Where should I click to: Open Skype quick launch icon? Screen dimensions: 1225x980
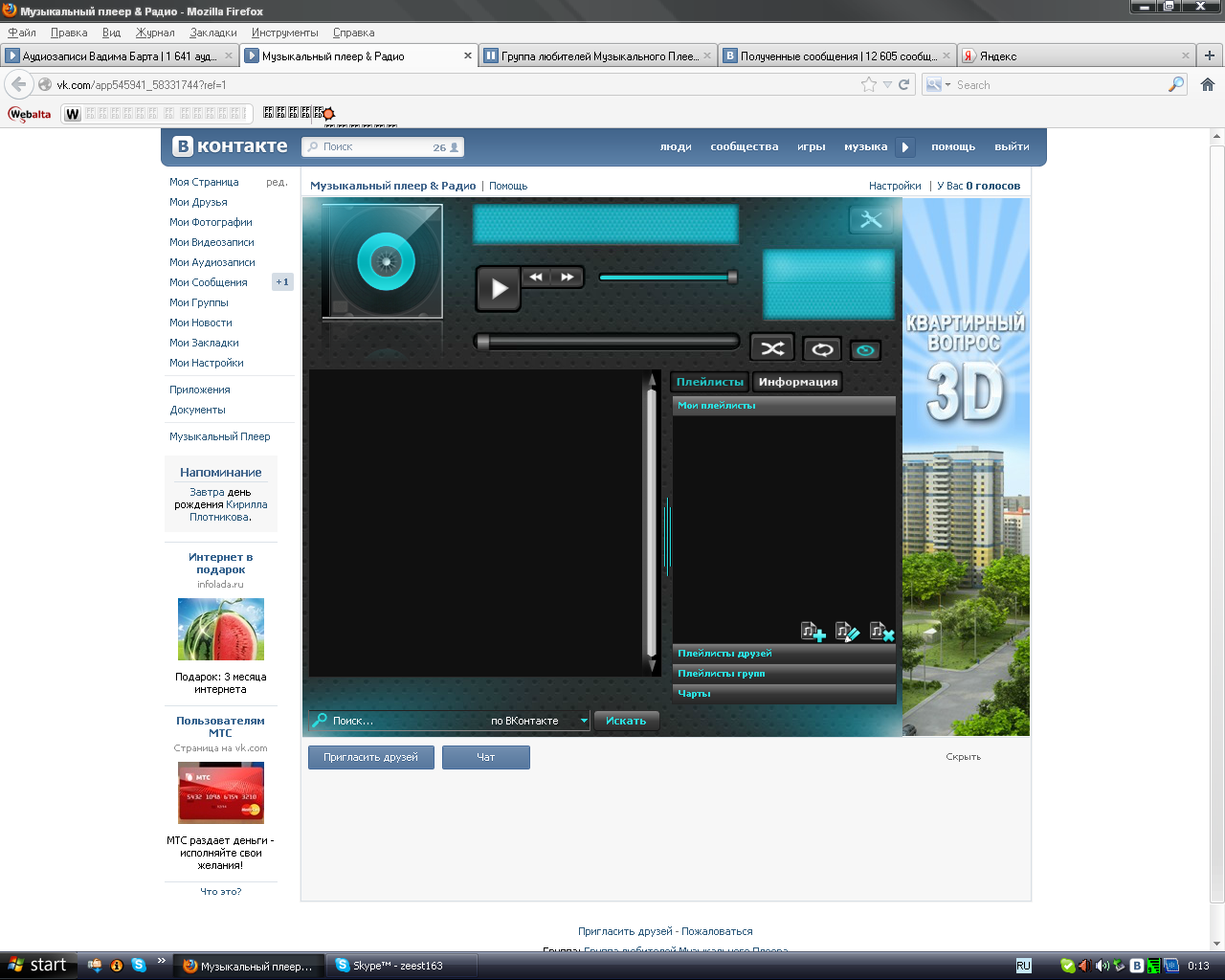[x=139, y=965]
